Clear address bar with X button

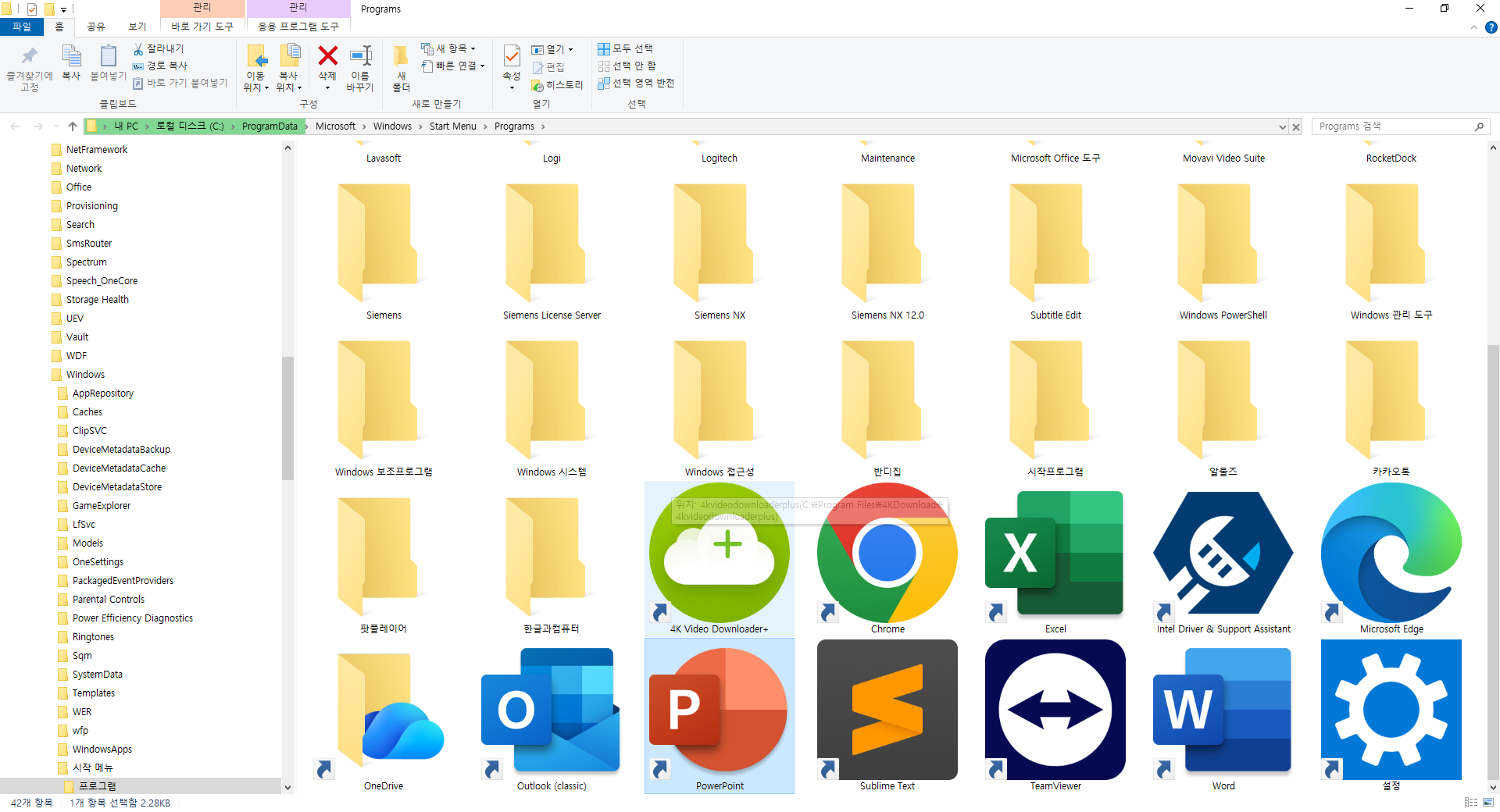(x=1296, y=126)
